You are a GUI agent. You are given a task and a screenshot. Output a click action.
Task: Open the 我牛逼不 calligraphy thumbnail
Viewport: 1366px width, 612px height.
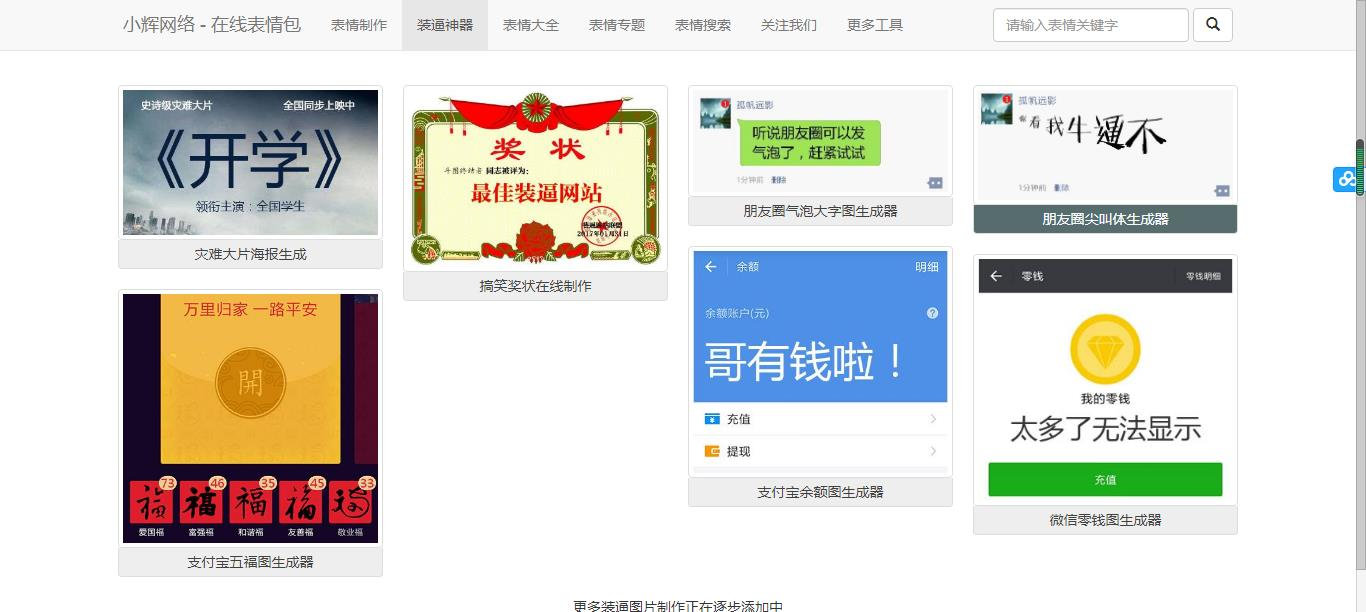[x=1105, y=145]
